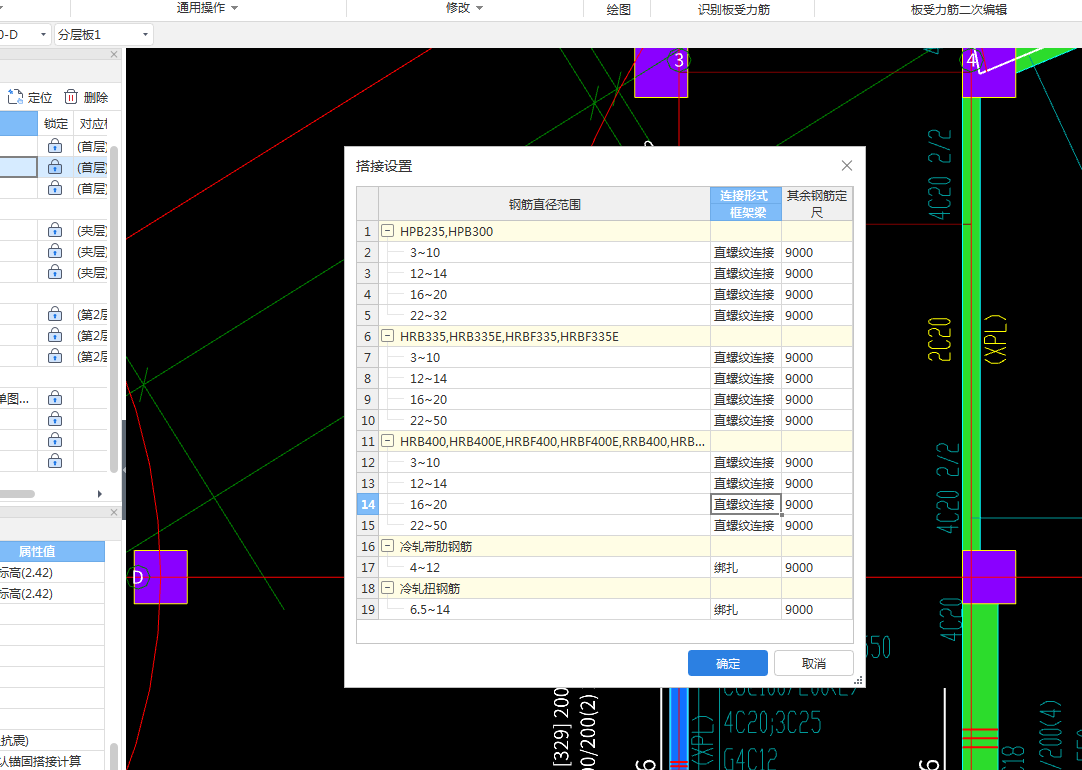This screenshot has height=770, width=1082.
Task: Open the 通用操作 dropdown menu
Action: pos(207,9)
